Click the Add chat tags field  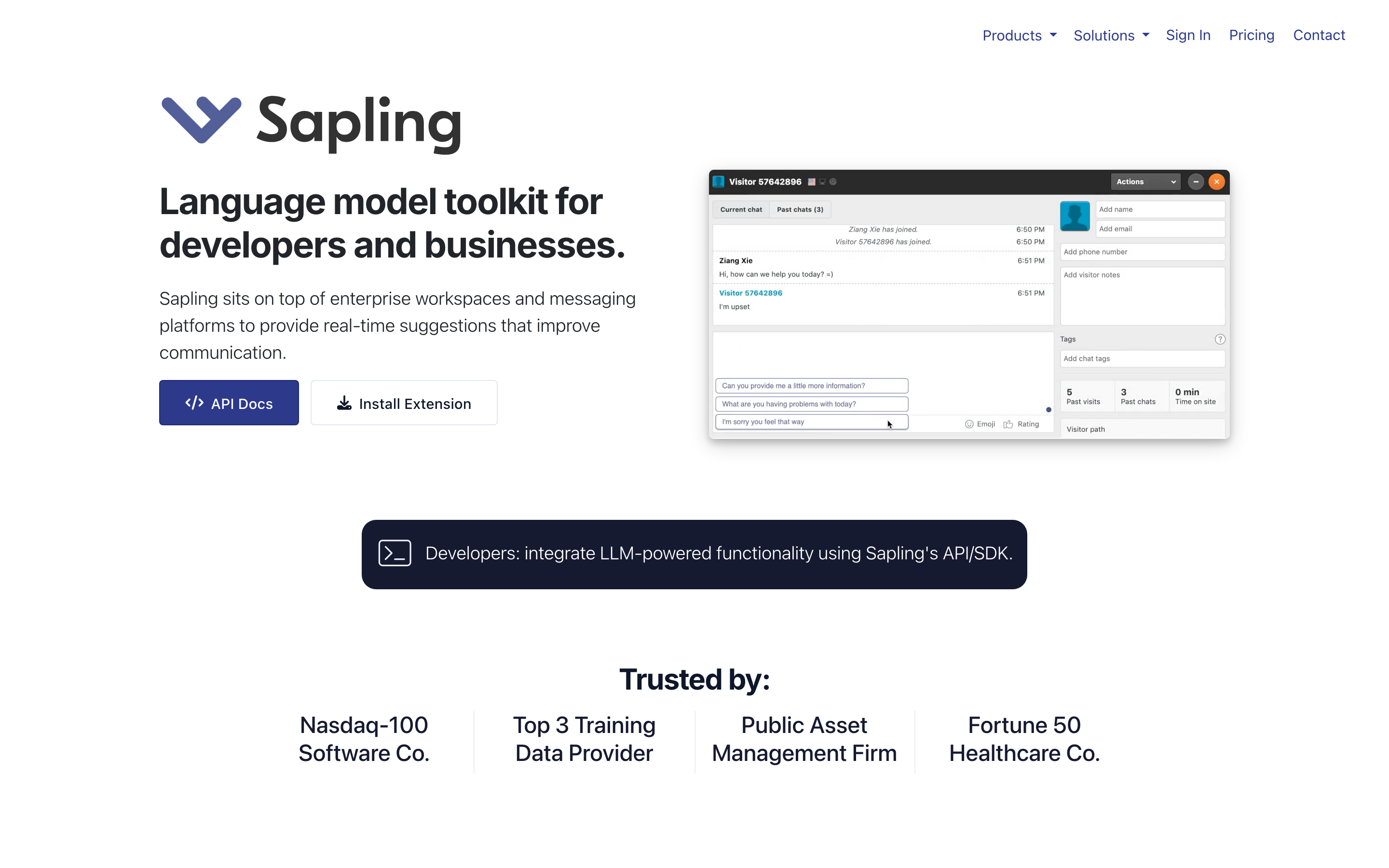(1142, 359)
